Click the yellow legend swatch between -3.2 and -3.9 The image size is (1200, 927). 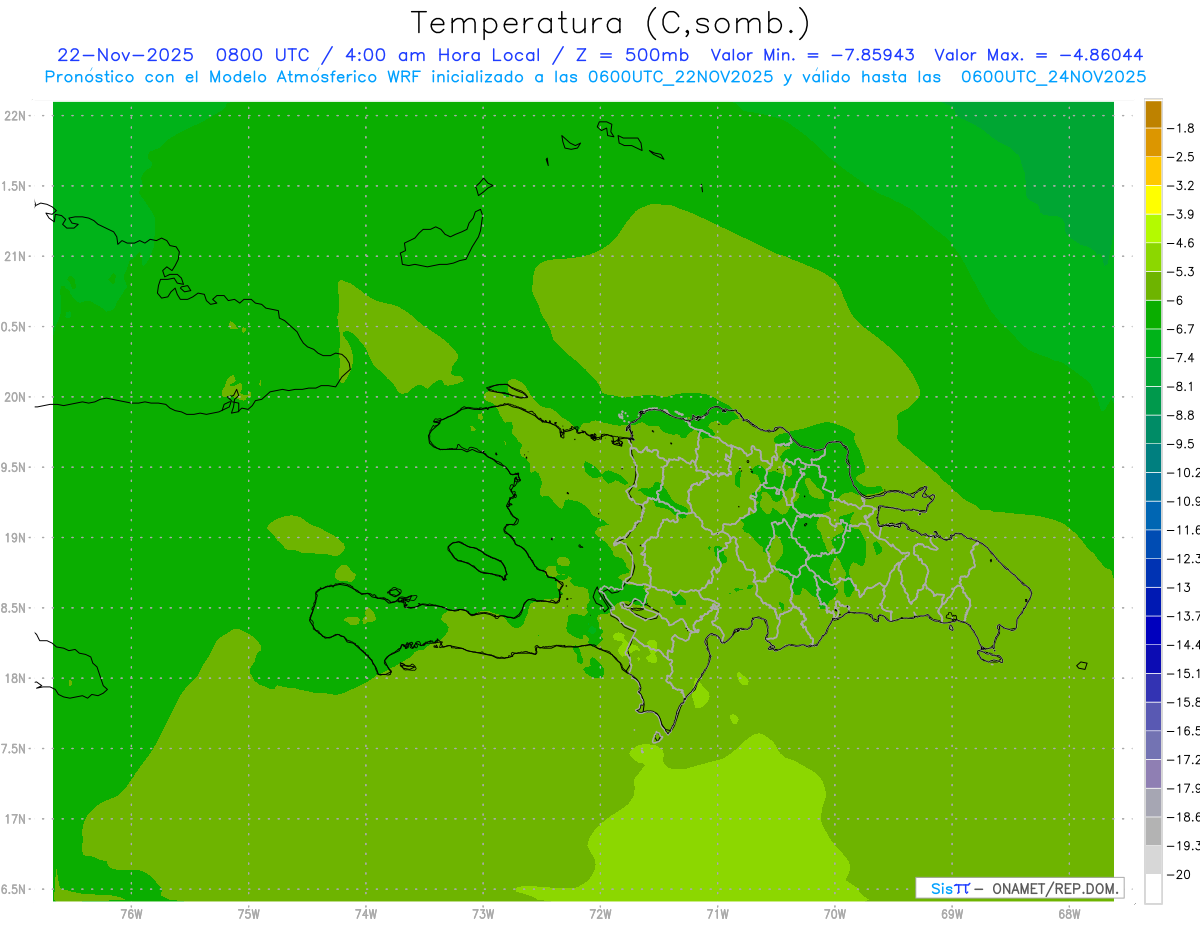(x=1153, y=200)
